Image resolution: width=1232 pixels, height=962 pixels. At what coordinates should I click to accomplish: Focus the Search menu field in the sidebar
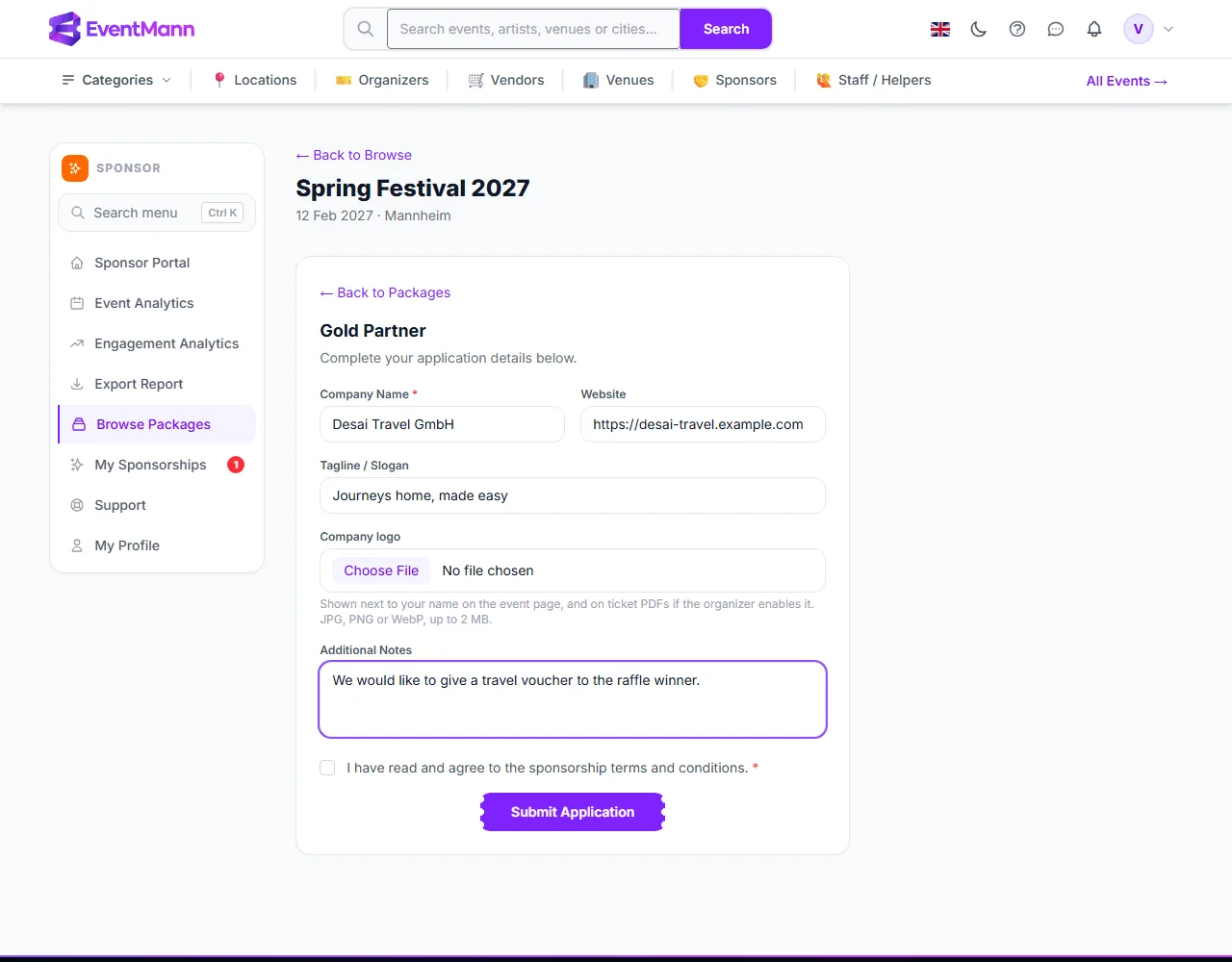(157, 213)
